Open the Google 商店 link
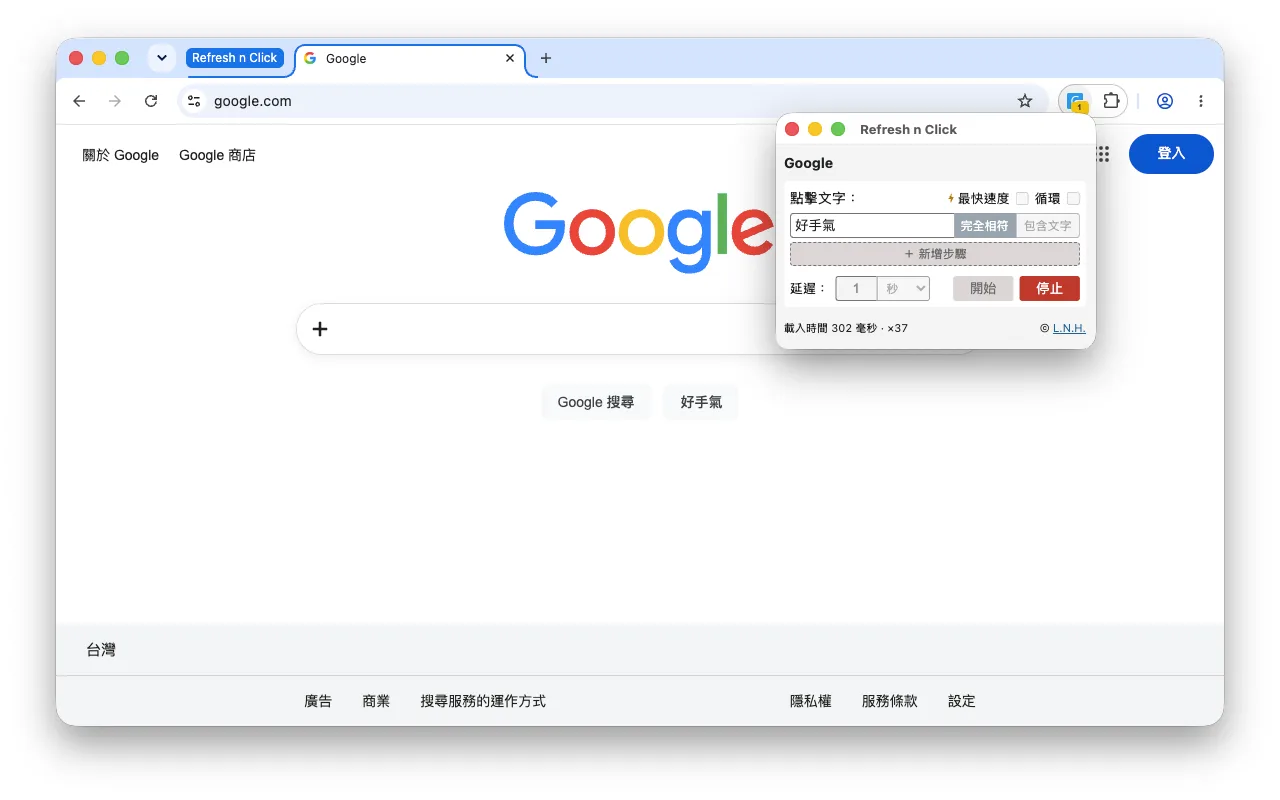The height and width of the screenshot is (800, 1280). [x=217, y=155]
